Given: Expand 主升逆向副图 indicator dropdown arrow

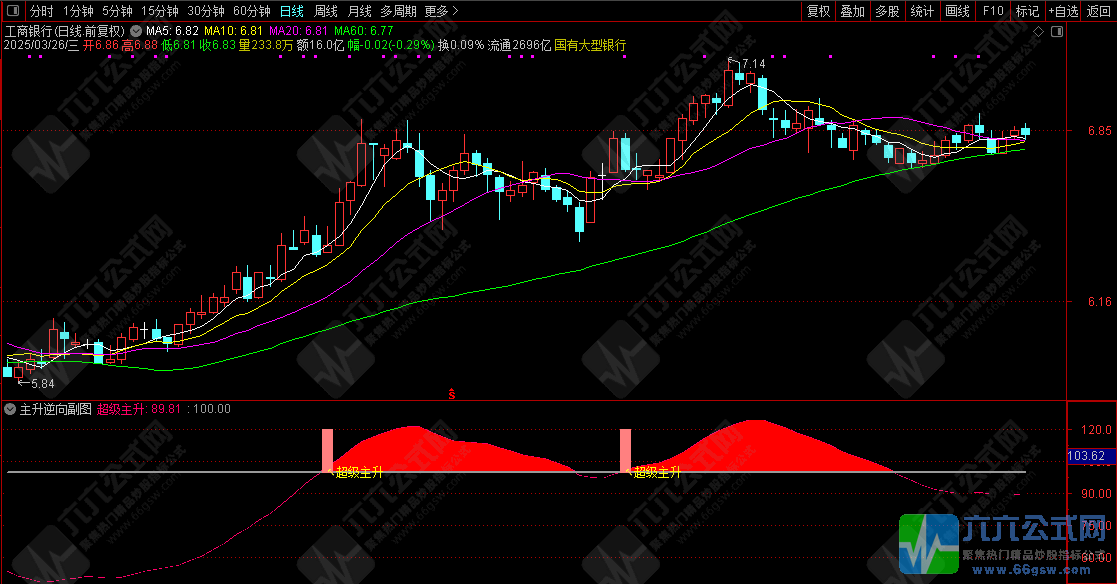Looking at the screenshot, I should pos(10,409).
